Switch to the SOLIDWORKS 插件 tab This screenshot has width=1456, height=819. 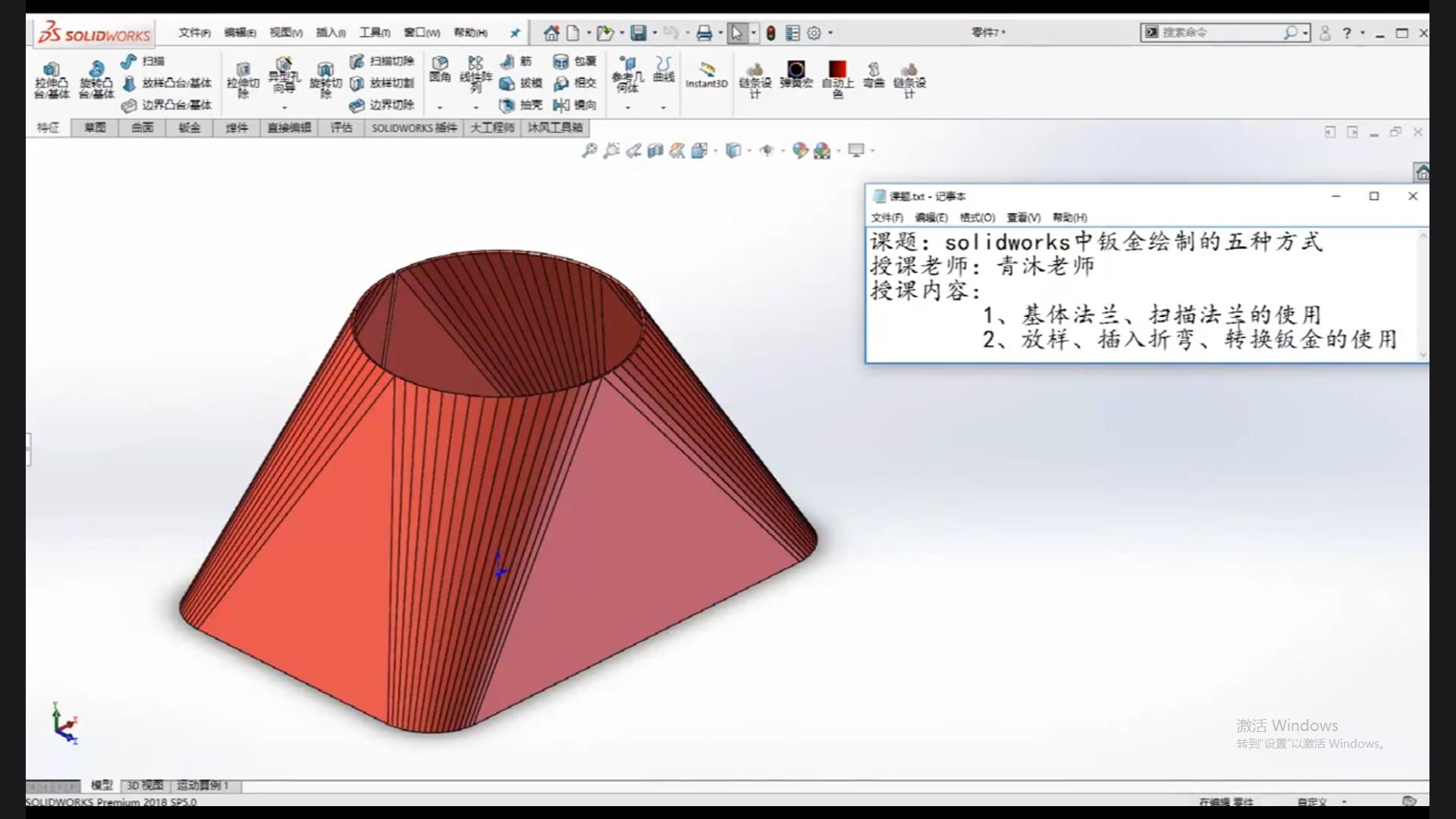pyautogui.click(x=414, y=127)
